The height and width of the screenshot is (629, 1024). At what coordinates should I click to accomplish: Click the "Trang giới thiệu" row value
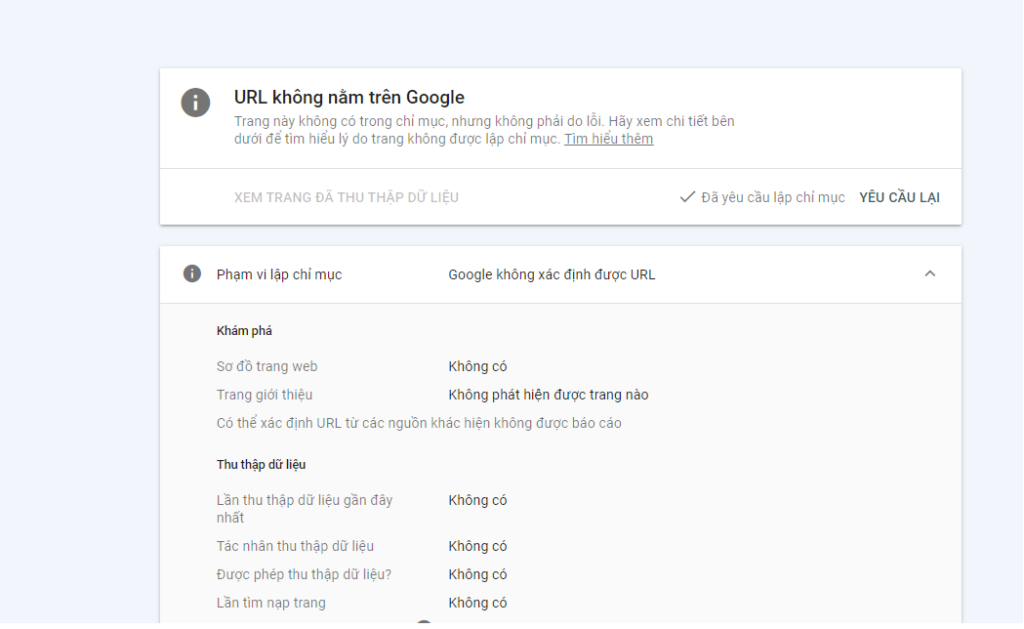coord(548,394)
